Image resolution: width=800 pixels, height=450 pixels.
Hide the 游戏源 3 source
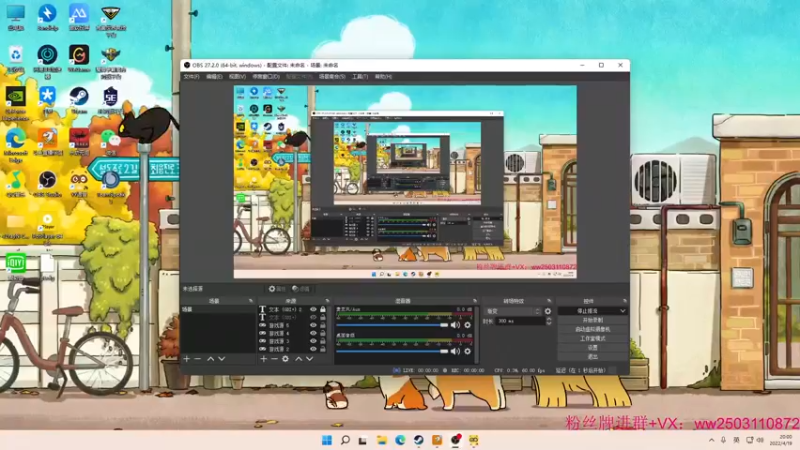313,341
